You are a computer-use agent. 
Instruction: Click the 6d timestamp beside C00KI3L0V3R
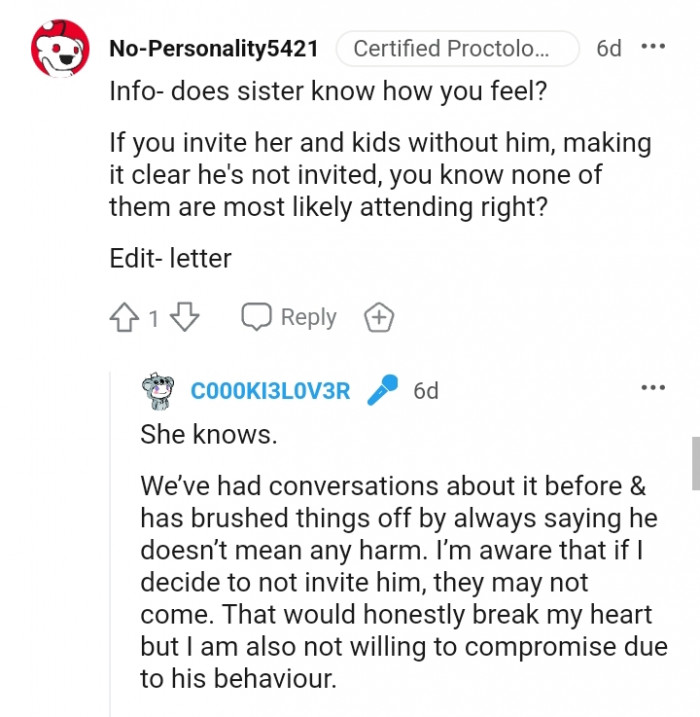(x=426, y=391)
